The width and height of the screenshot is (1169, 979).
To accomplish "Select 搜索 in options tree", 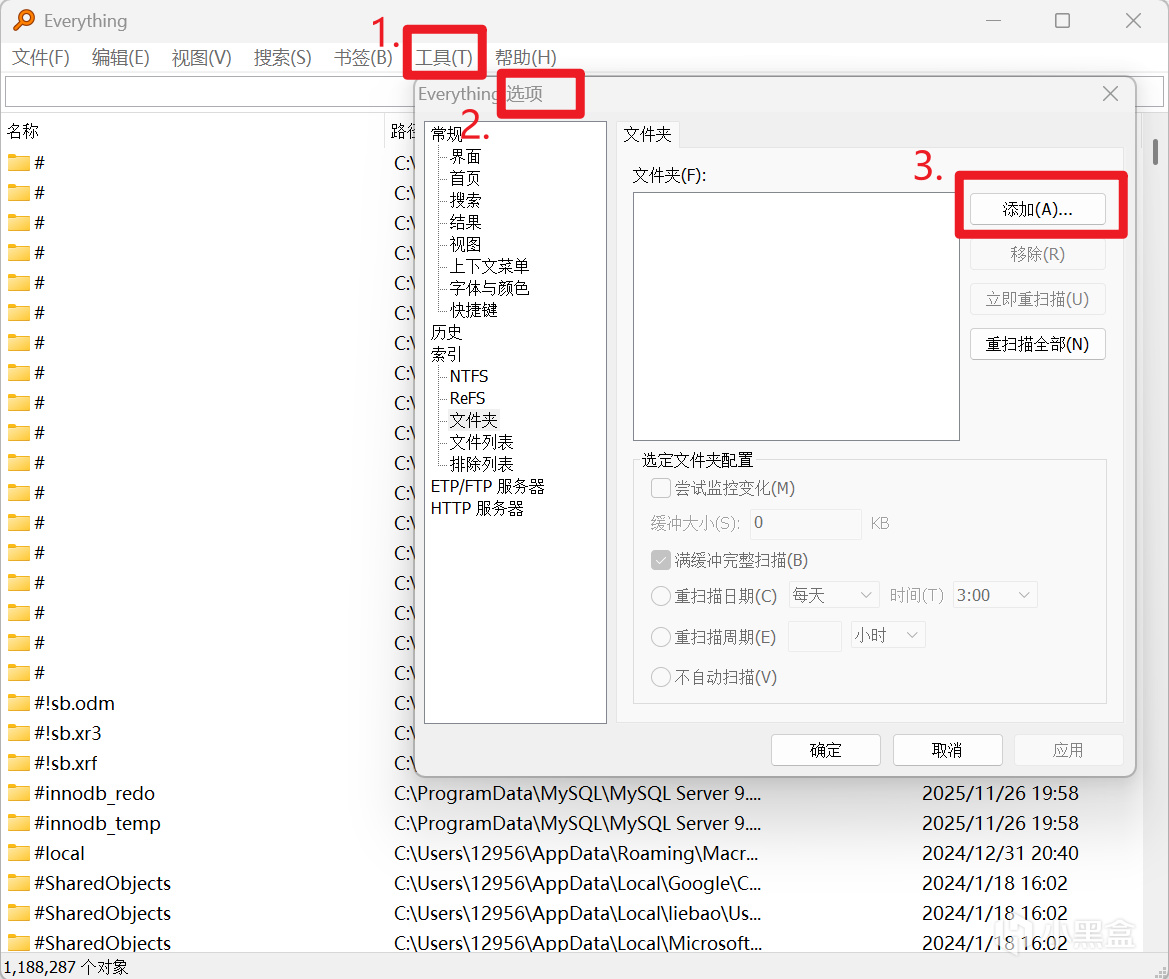I will click(465, 201).
